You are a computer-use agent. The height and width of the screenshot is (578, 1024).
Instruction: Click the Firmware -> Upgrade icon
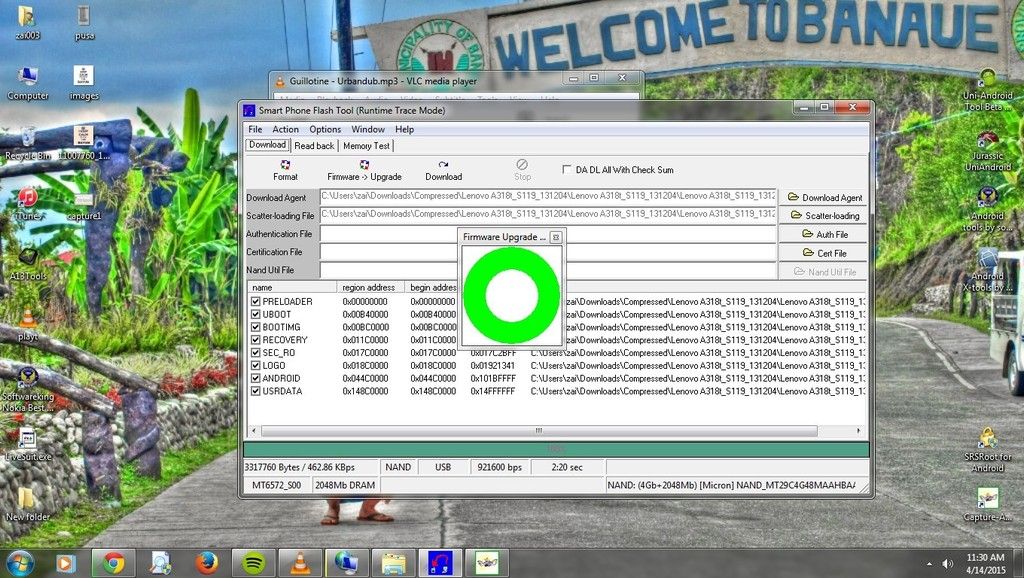(364, 169)
